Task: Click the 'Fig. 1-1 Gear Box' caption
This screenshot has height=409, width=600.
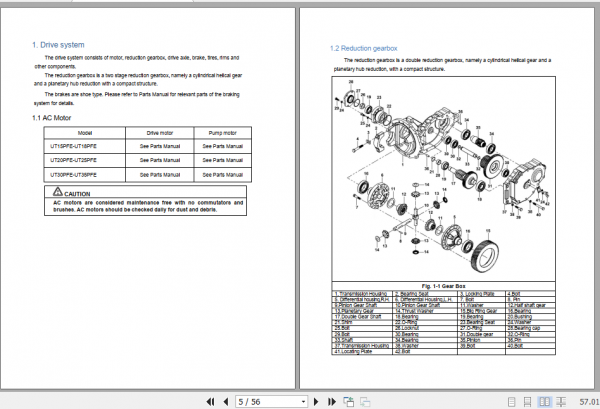Action: click(443, 286)
